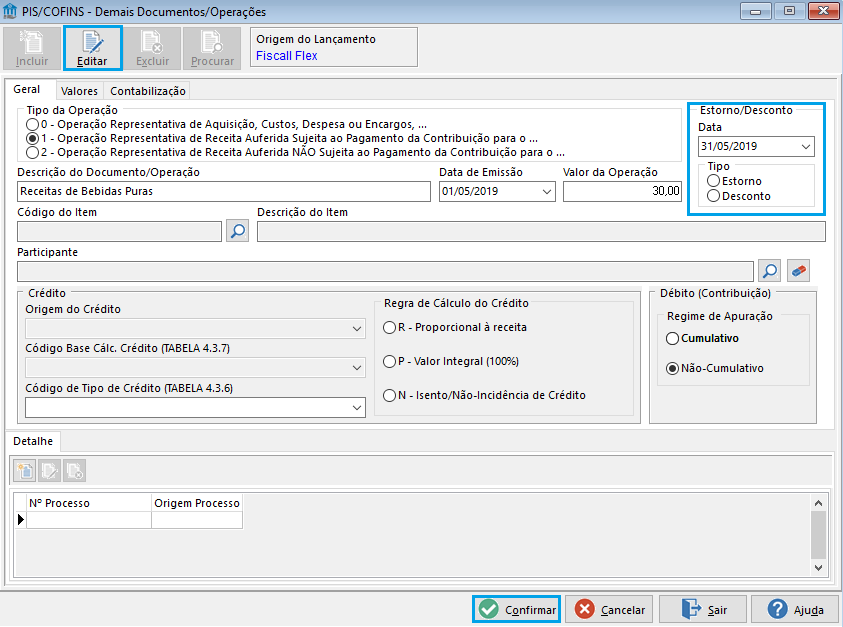
Task: Choose Desconto radio option
Action: (x=713, y=196)
